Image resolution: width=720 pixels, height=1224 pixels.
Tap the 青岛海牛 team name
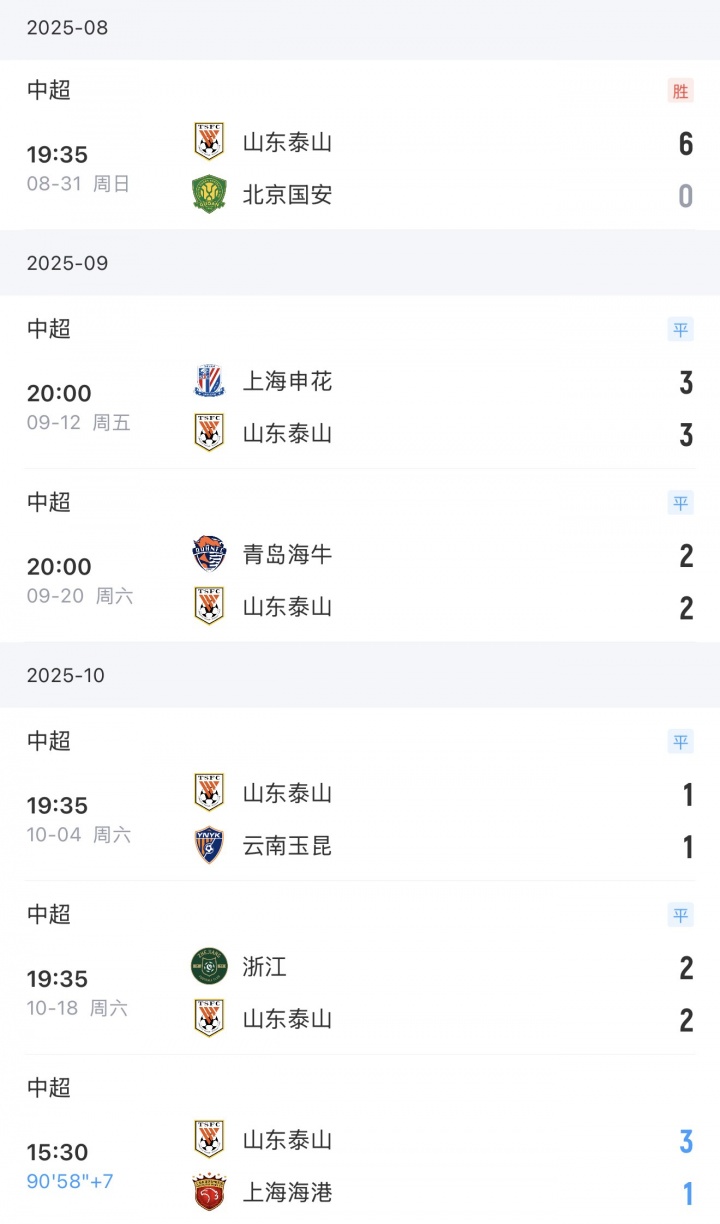[287, 554]
